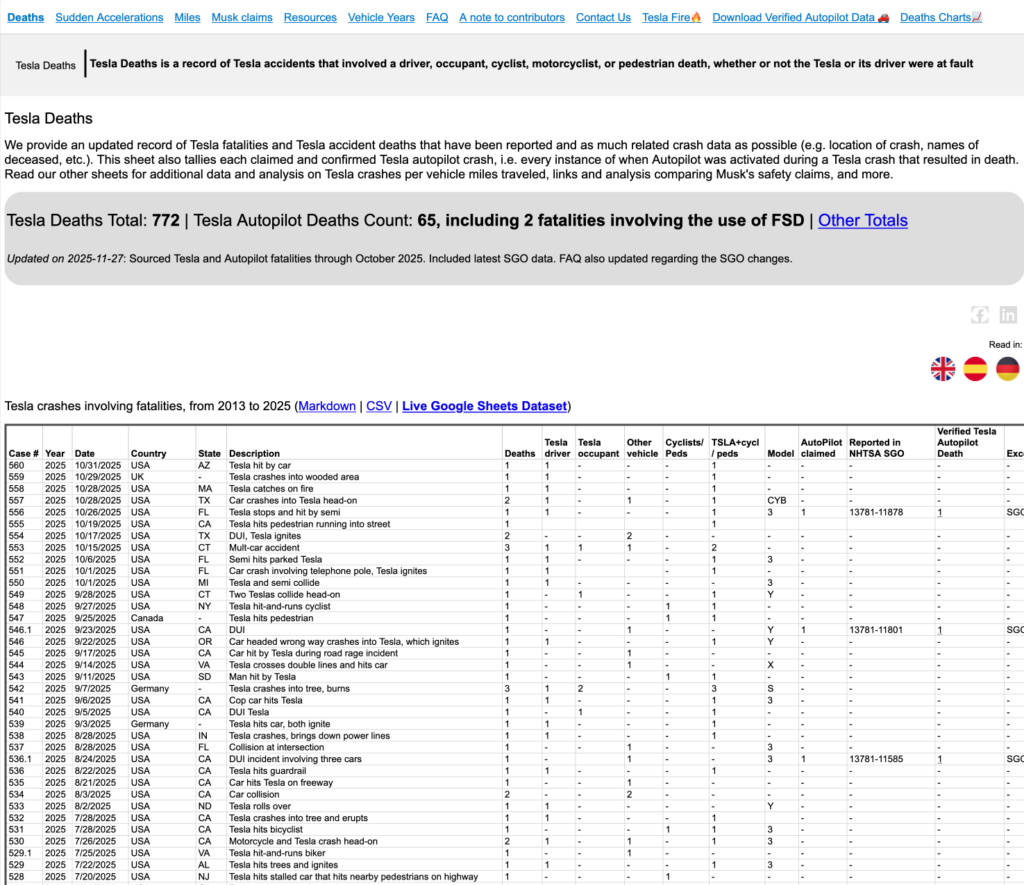
Task: Click SGO number 13781-11801
Action: coord(876,630)
